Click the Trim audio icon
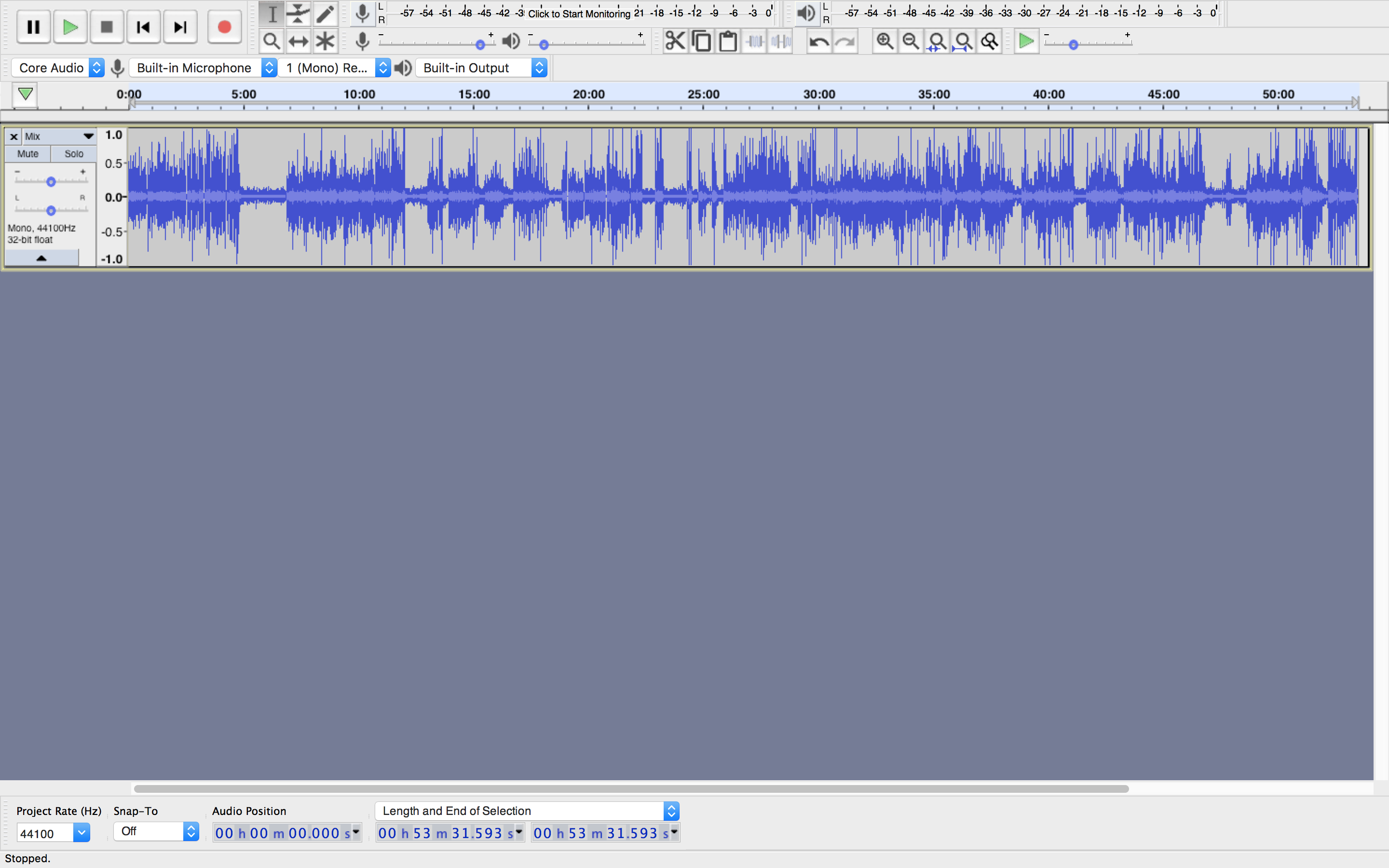Image resolution: width=1389 pixels, height=868 pixels. click(755, 41)
